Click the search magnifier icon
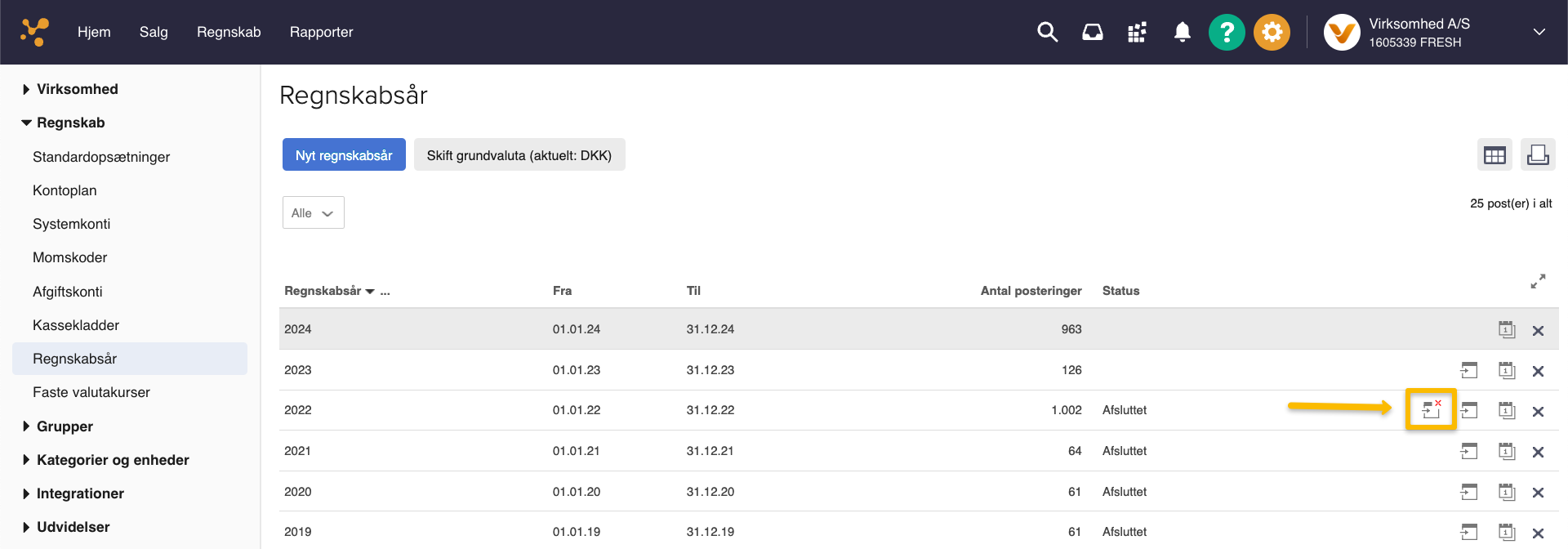The height and width of the screenshot is (549, 1568). 1047,33
